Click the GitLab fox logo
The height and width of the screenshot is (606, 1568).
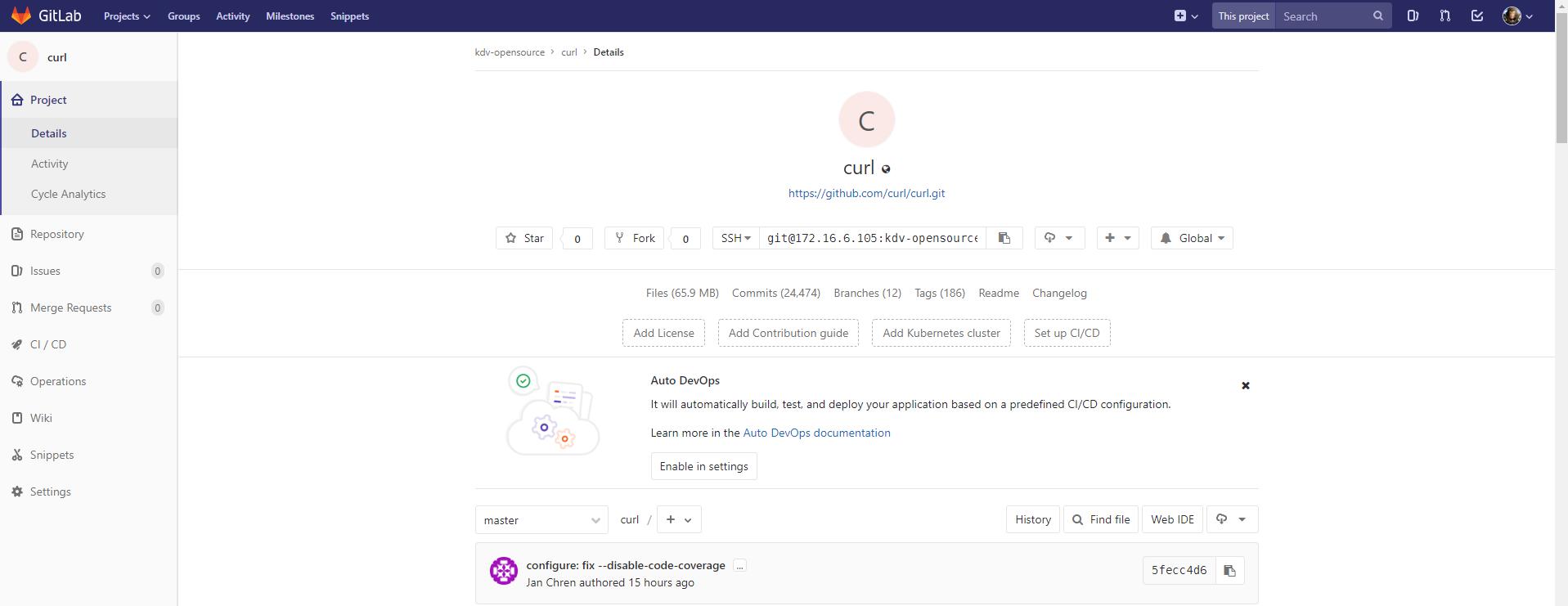click(21, 16)
